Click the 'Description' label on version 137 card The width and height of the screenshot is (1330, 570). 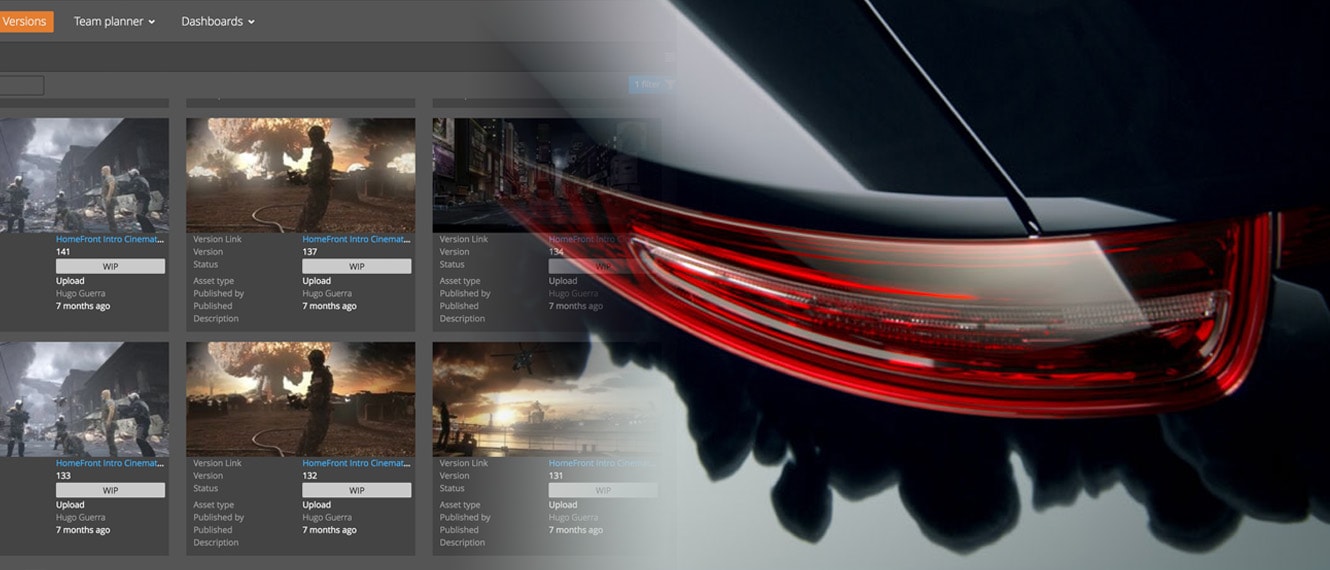click(x=216, y=319)
